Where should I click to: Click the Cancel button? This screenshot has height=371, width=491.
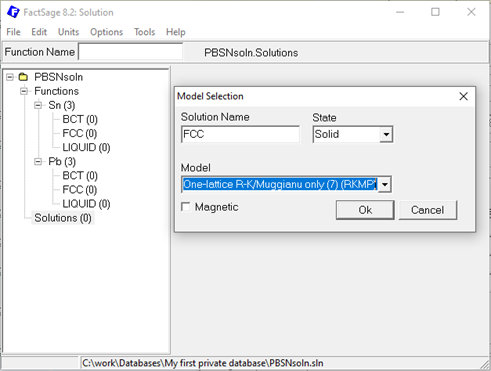427,210
